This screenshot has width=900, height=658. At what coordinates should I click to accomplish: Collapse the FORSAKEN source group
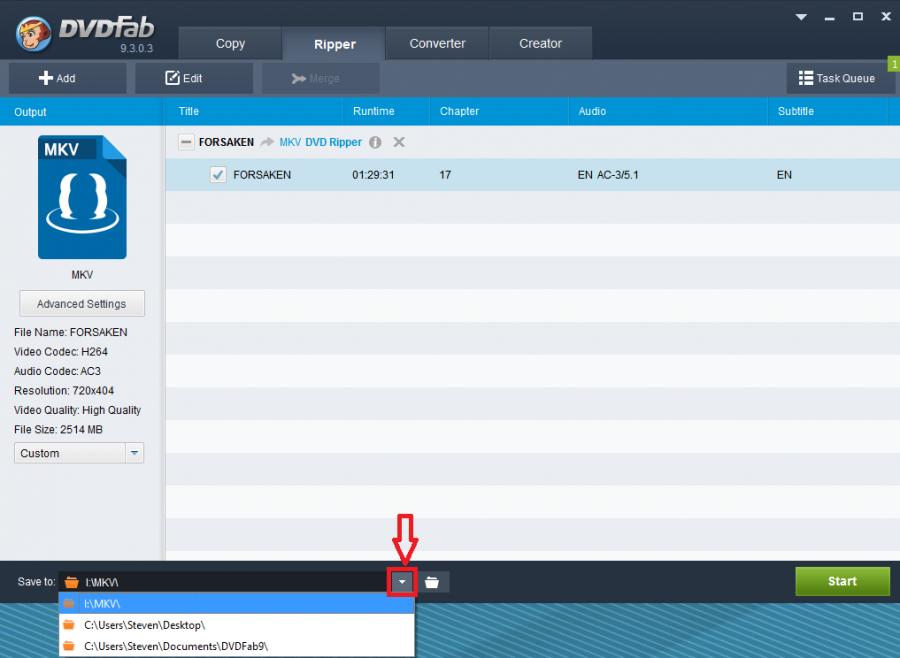click(x=186, y=142)
